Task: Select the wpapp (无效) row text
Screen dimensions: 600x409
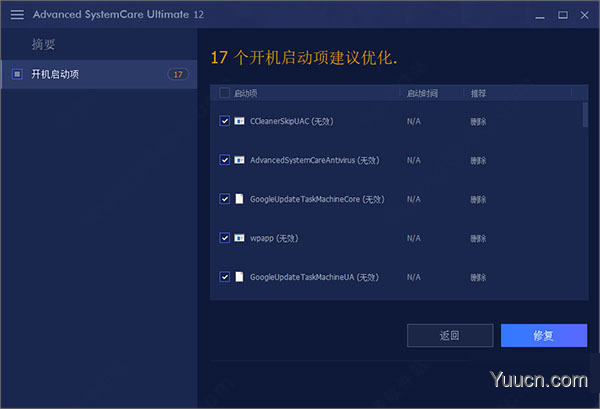Action: 274,238
